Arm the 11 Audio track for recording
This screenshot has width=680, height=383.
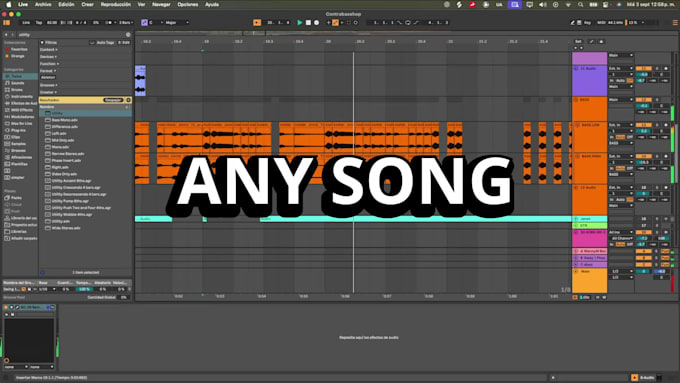(666, 69)
